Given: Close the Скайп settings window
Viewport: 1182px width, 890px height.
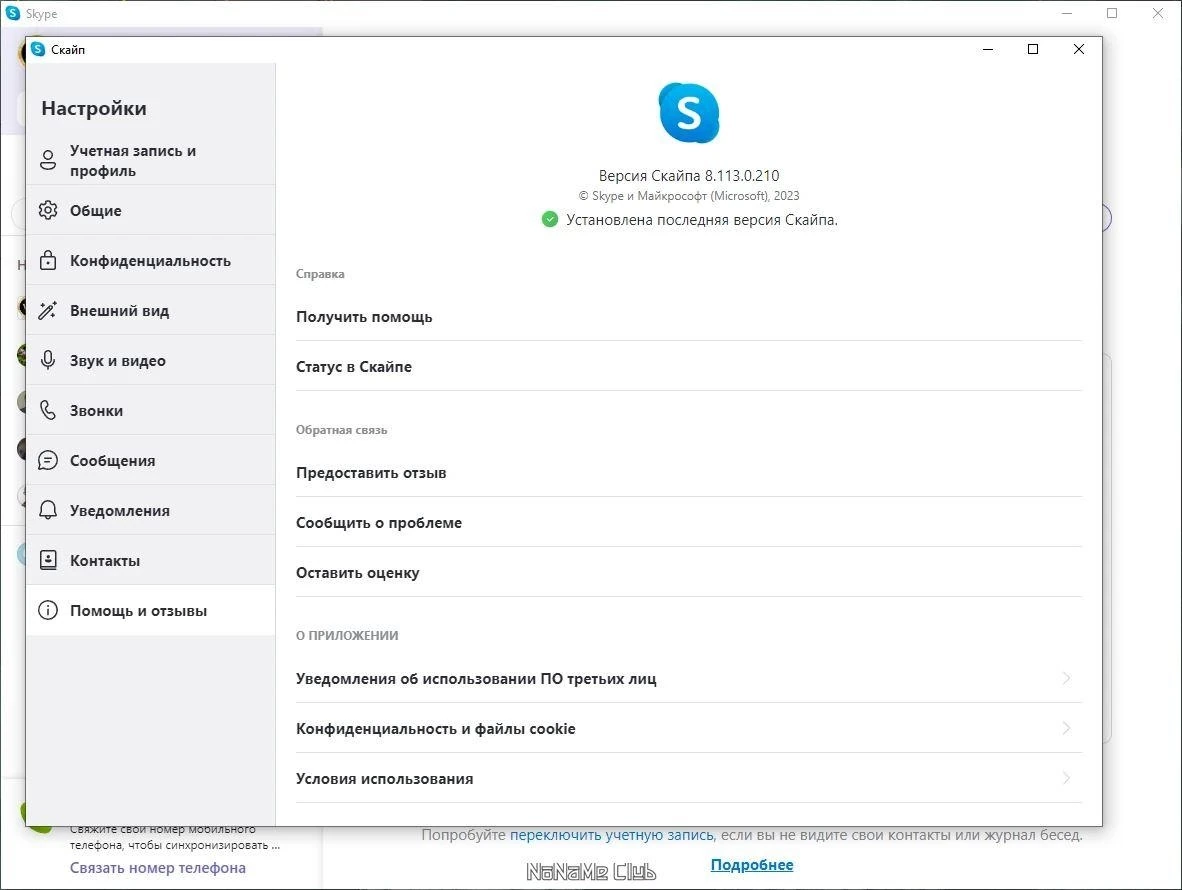Looking at the screenshot, I should (x=1079, y=49).
